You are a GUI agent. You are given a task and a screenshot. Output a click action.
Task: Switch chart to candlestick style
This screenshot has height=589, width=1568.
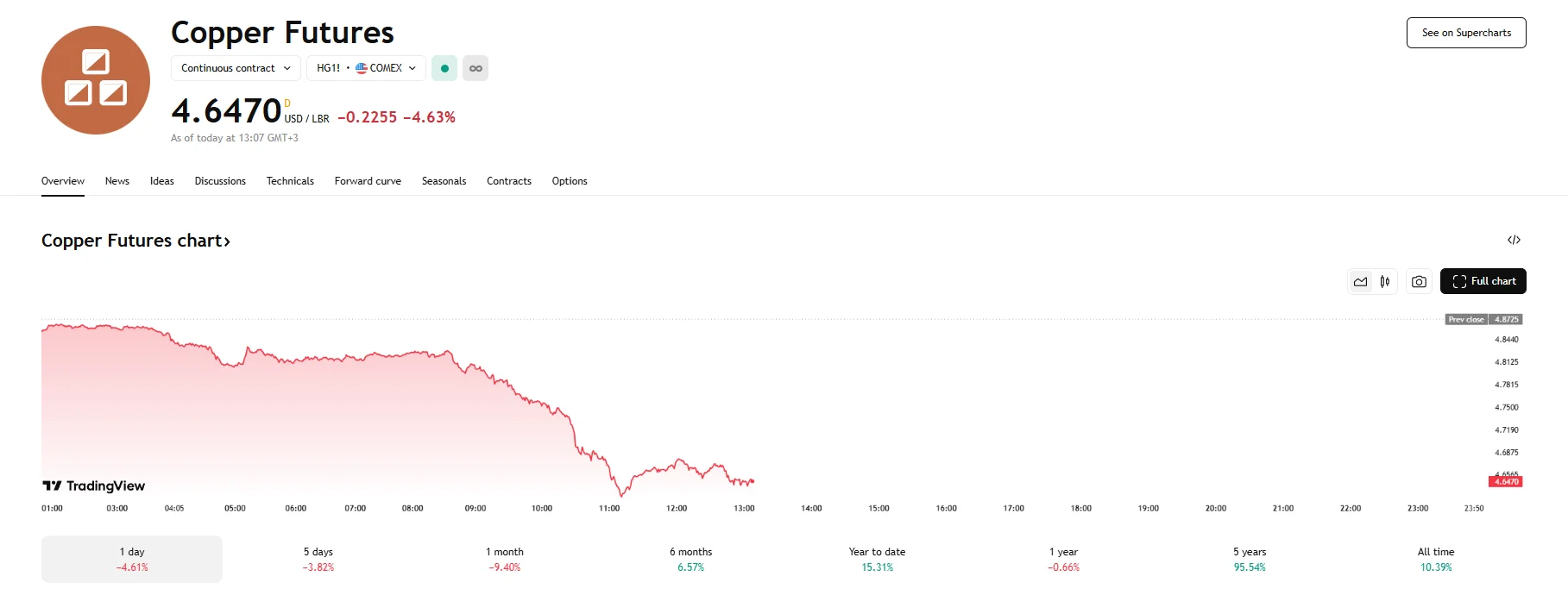[x=1385, y=281]
